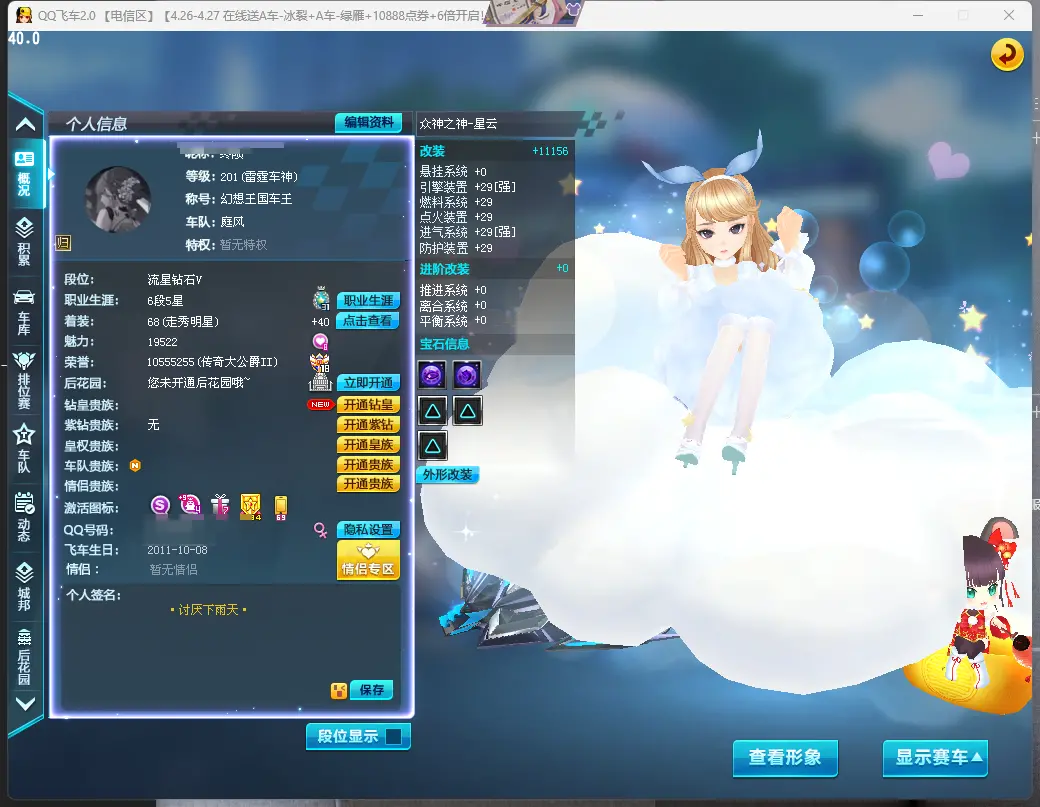Screen dimensions: 1040x807
Task: Click the 外形改装 appearance mod button
Action: point(448,475)
